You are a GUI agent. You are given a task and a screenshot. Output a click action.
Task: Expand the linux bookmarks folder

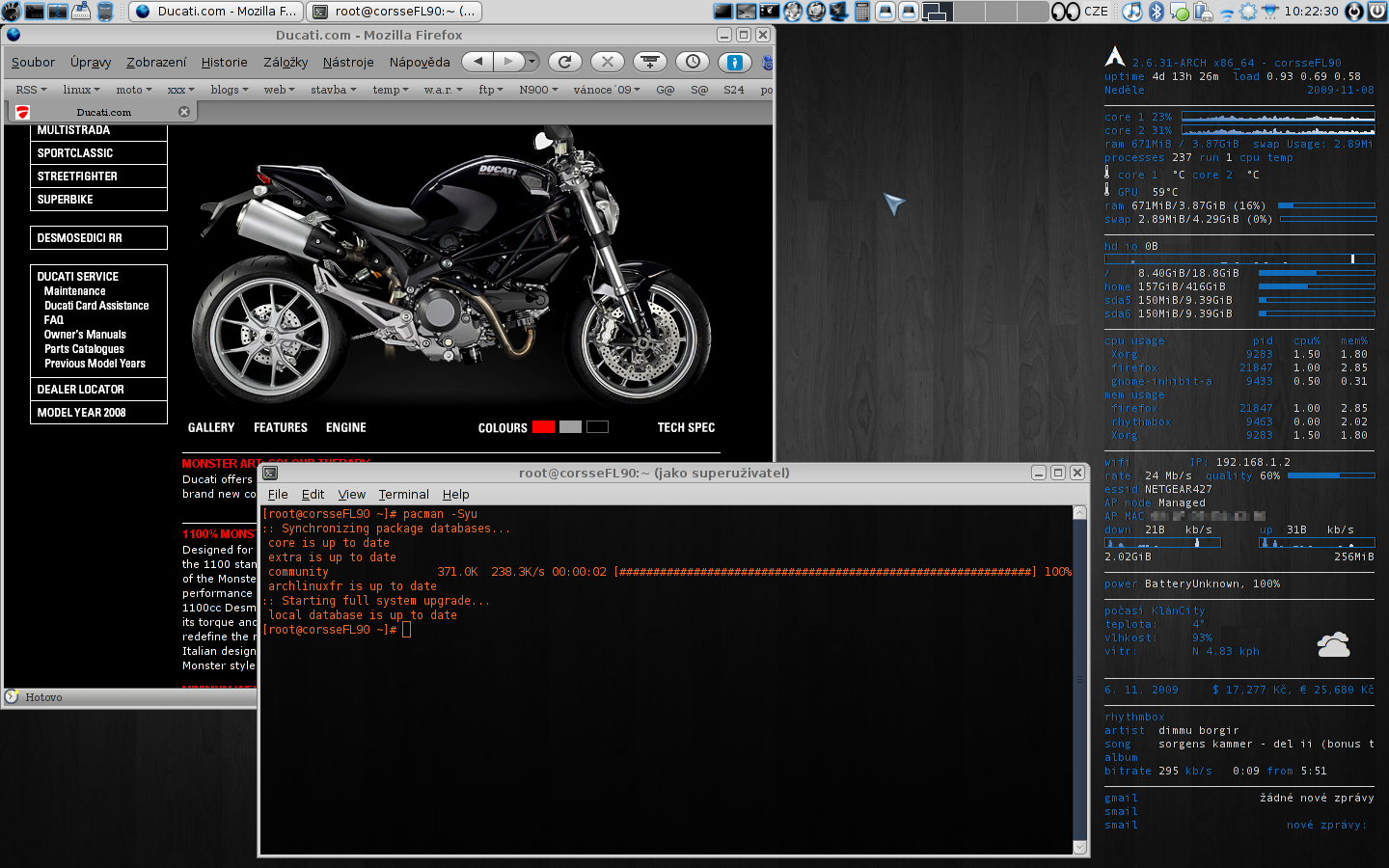pos(82,90)
